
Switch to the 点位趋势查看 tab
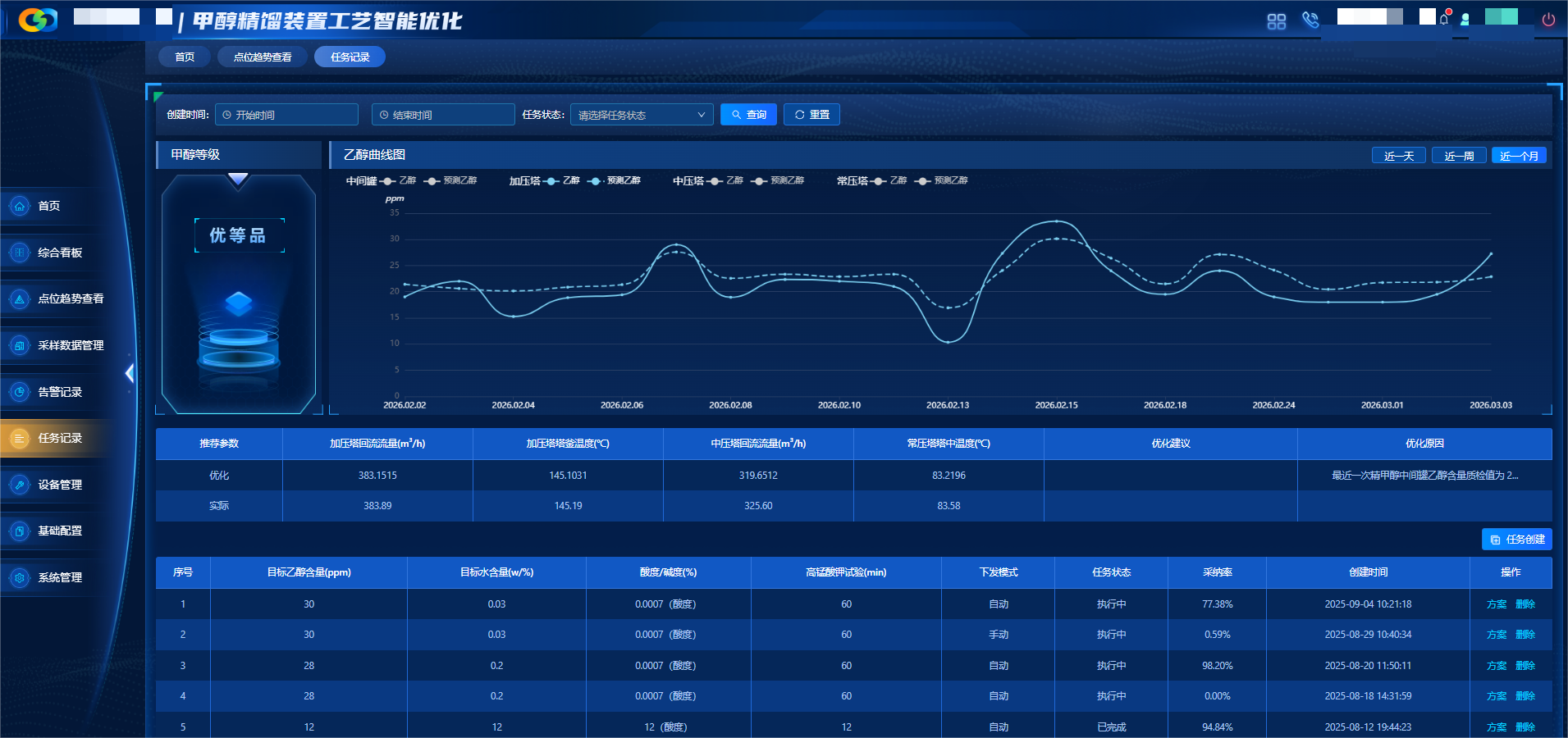[262, 57]
